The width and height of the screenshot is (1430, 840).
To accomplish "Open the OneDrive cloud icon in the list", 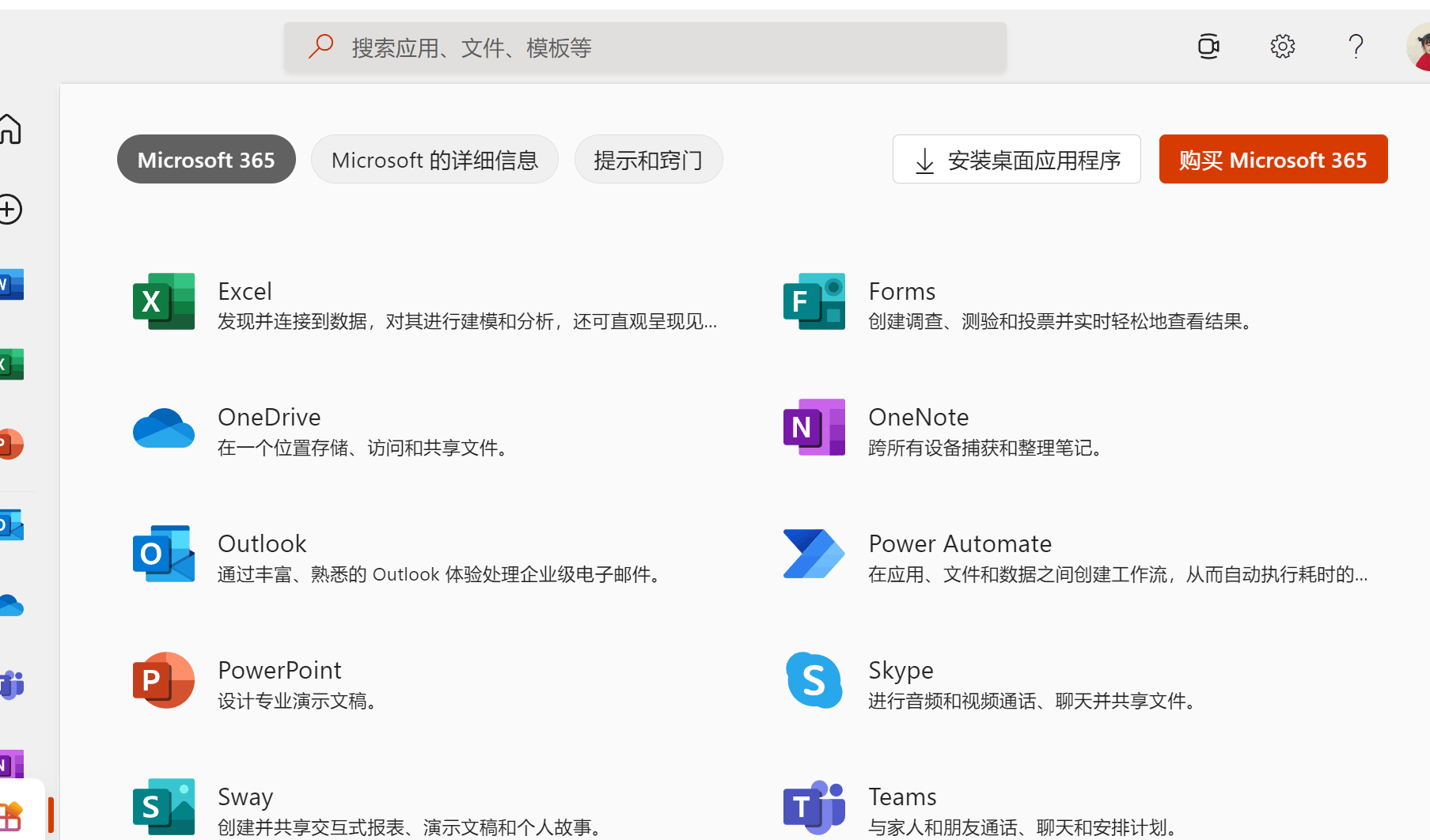I will point(164,428).
